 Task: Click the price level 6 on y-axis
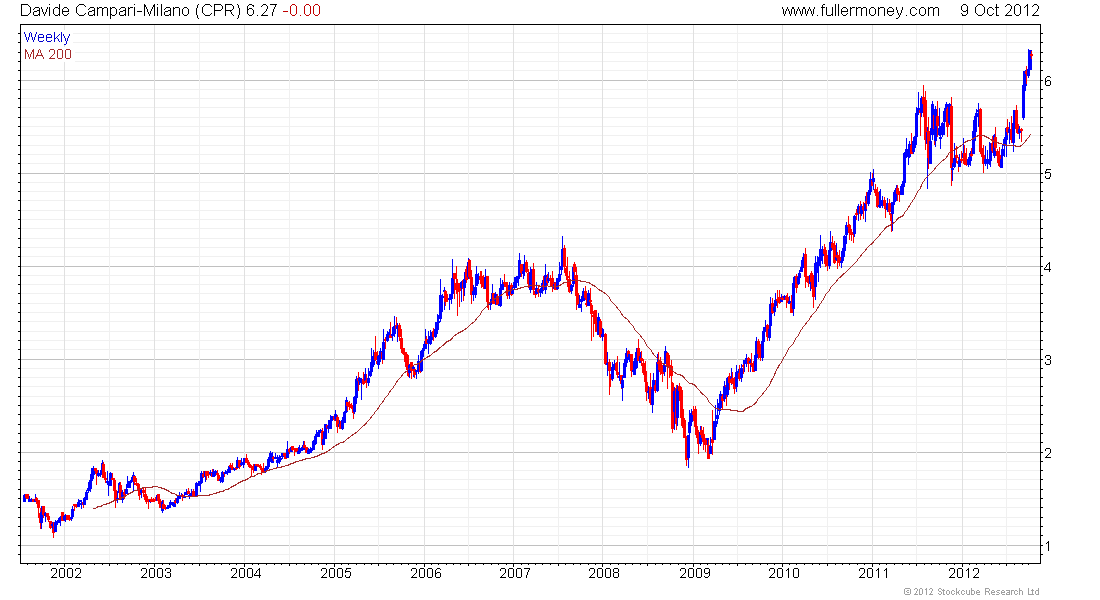click(x=1048, y=81)
